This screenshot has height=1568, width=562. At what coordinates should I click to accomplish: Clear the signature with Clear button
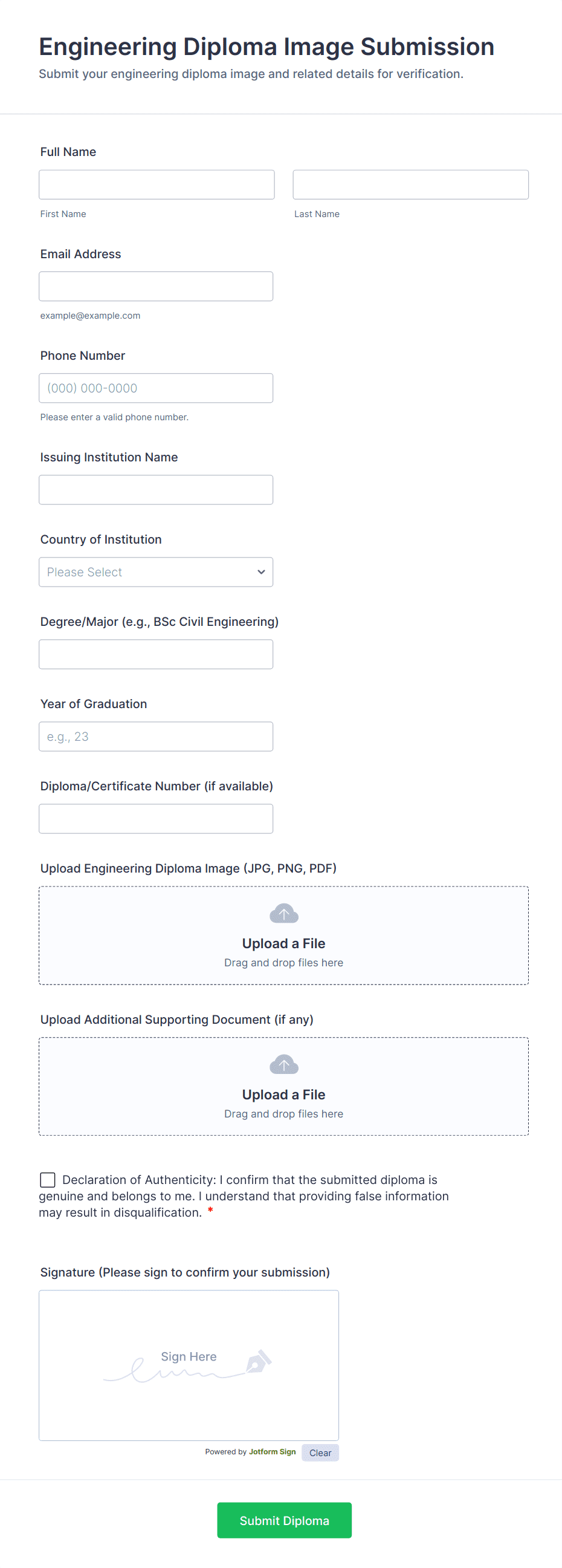click(320, 1453)
